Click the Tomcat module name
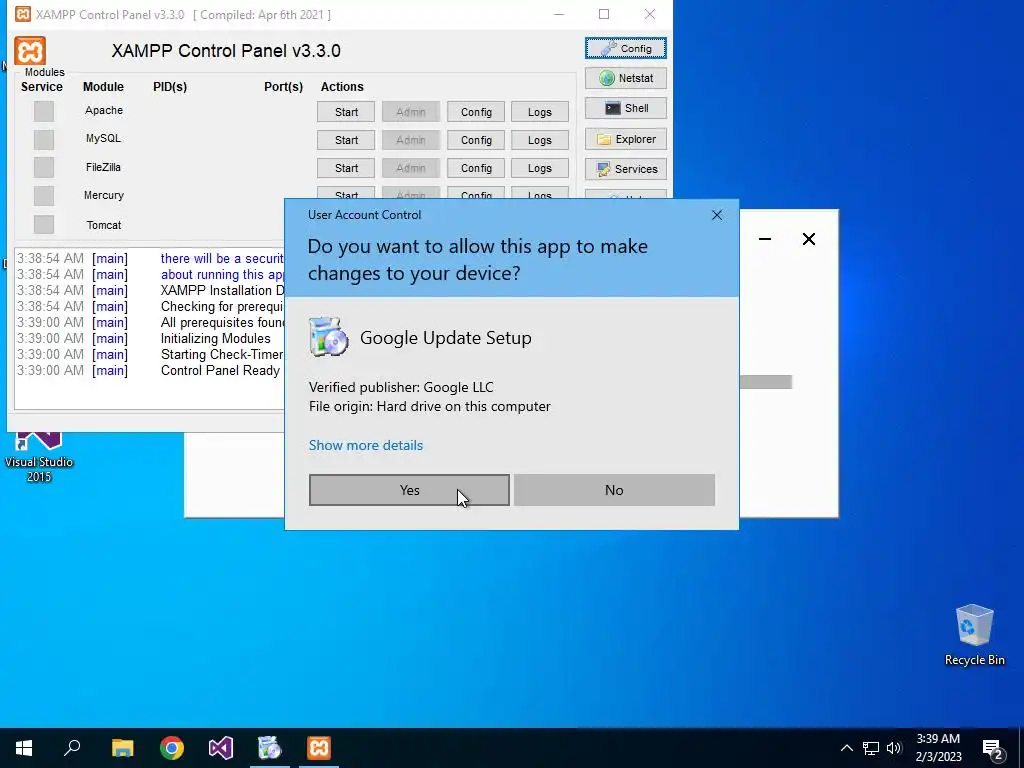 (103, 225)
